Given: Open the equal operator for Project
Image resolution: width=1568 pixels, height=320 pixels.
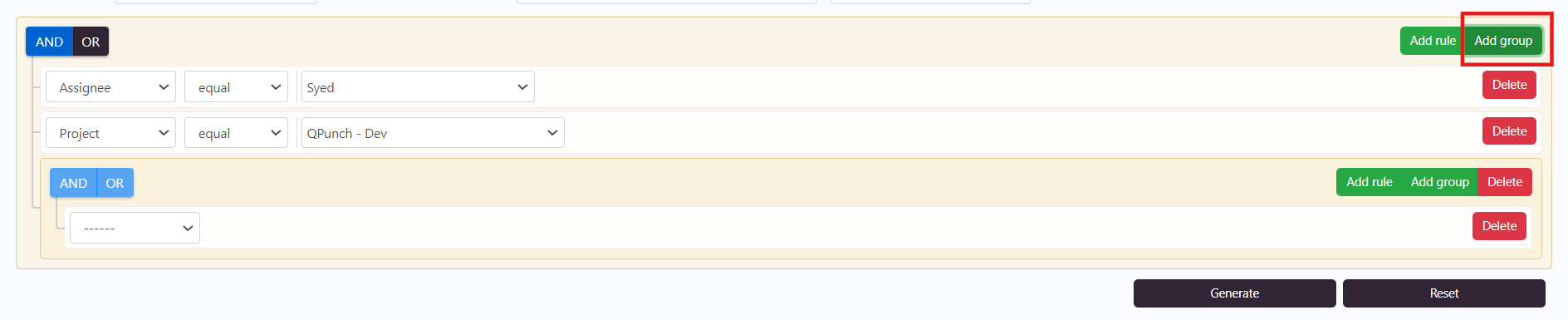Looking at the screenshot, I should (237, 133).
